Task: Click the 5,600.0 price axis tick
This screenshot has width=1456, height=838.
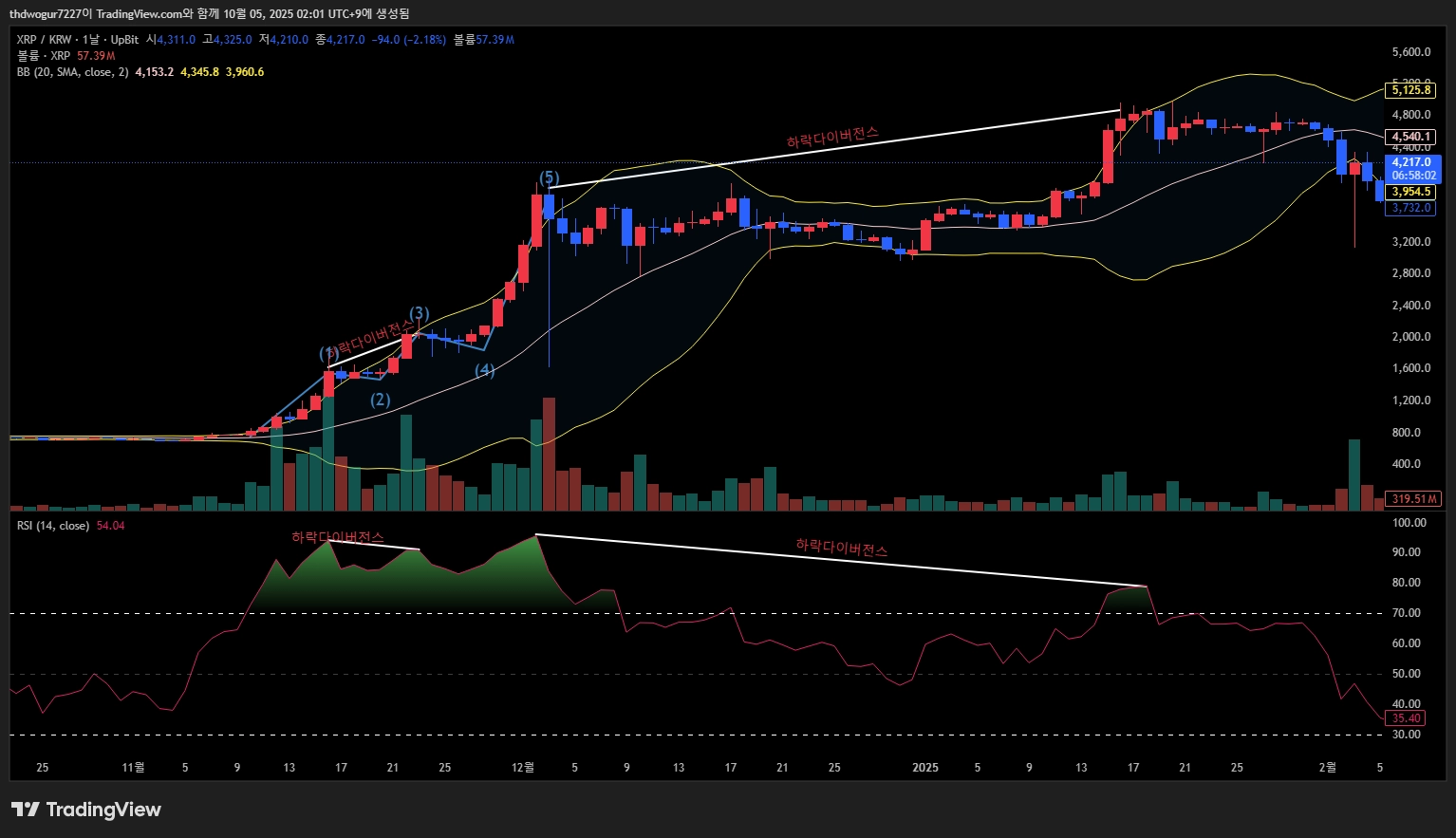Action: pyautogui.click(x=1411, y=52)
